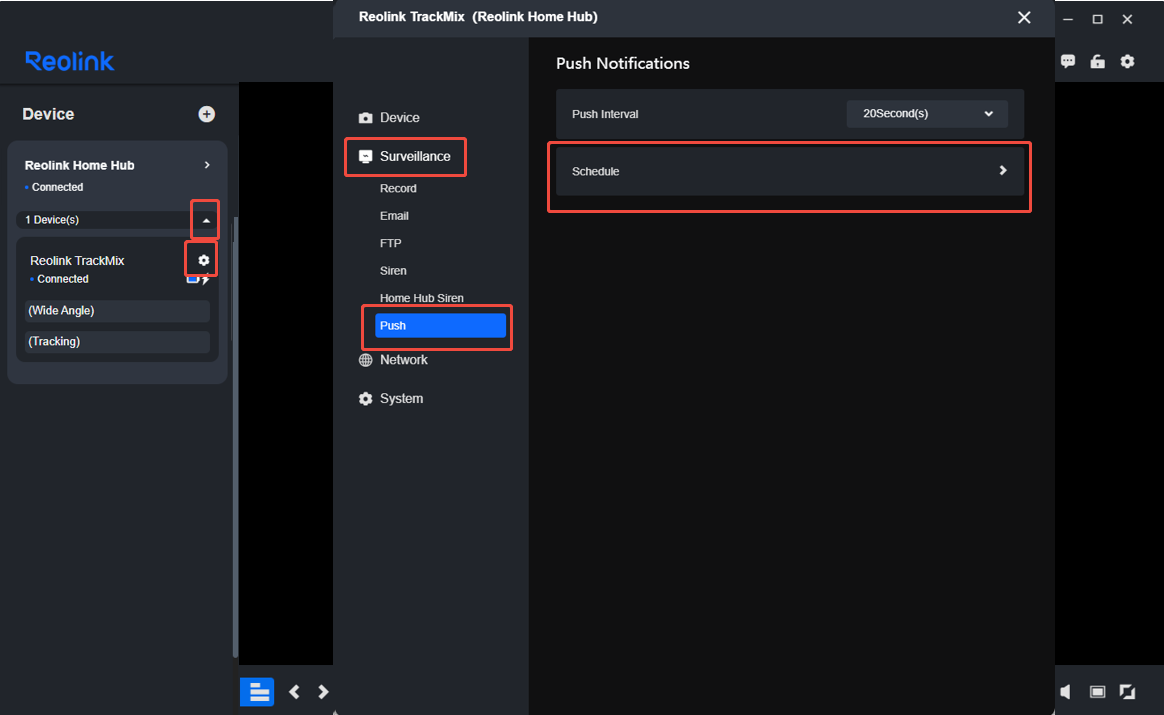1164x715 pixels.
Task: Open the Record submenu item
Action: pos(398,189)
